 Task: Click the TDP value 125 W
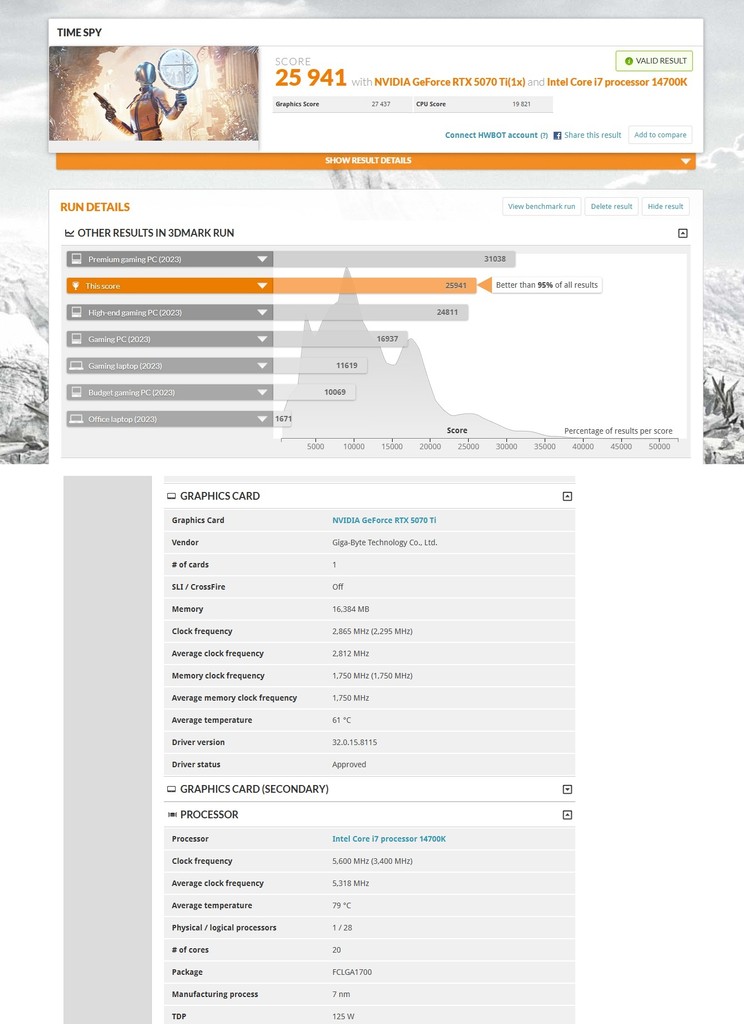pos(343,1017)
